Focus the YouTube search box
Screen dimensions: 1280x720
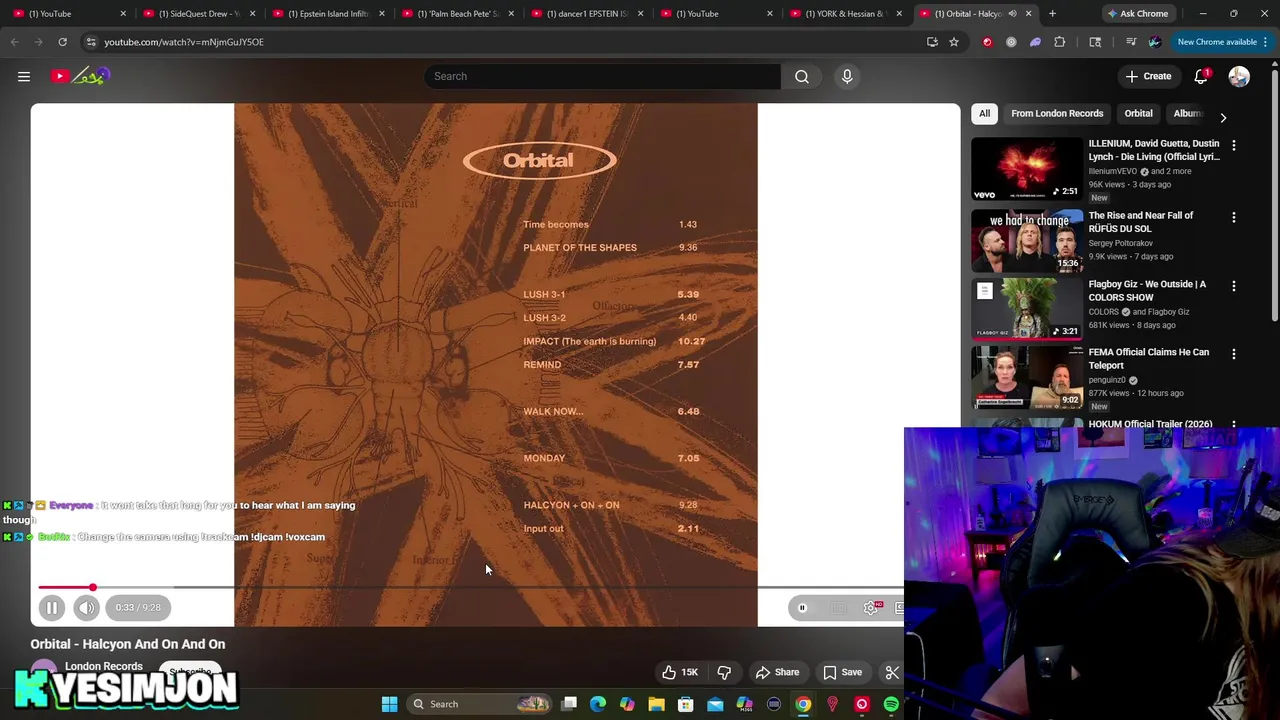click(x=603, y=76)
